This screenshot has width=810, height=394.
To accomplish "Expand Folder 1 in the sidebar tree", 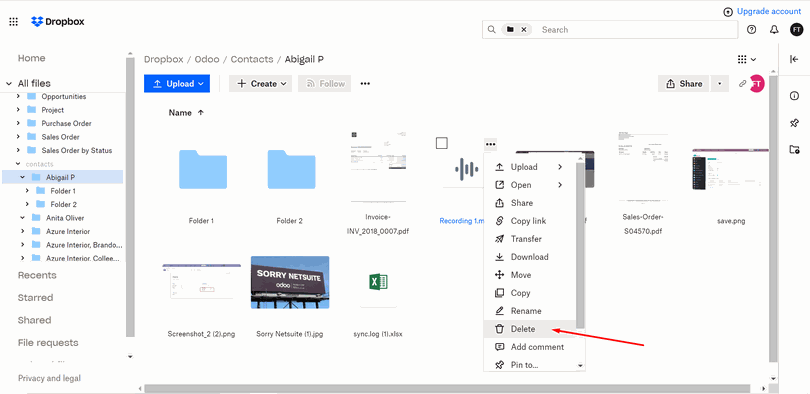I will (x=27, y=191).
